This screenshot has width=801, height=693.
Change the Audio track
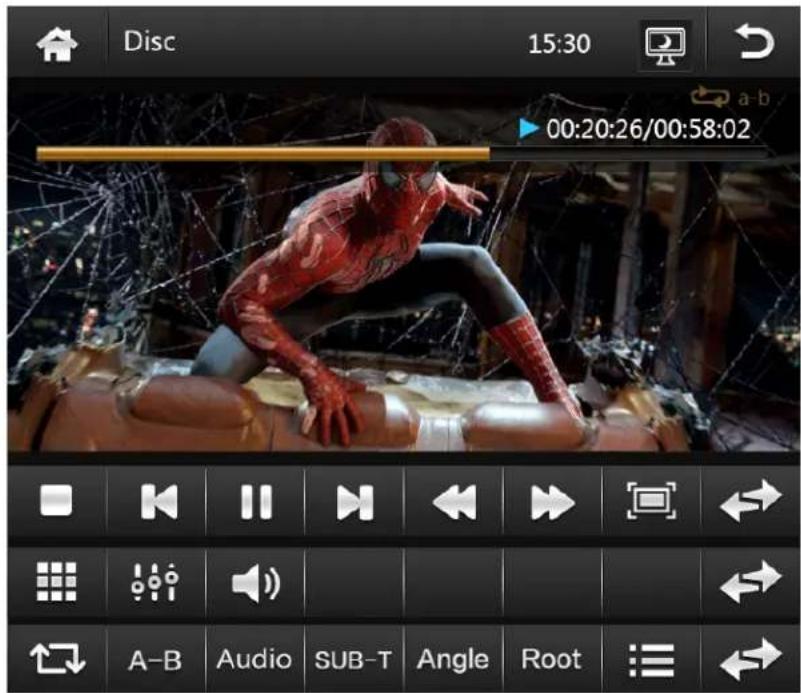254,659
